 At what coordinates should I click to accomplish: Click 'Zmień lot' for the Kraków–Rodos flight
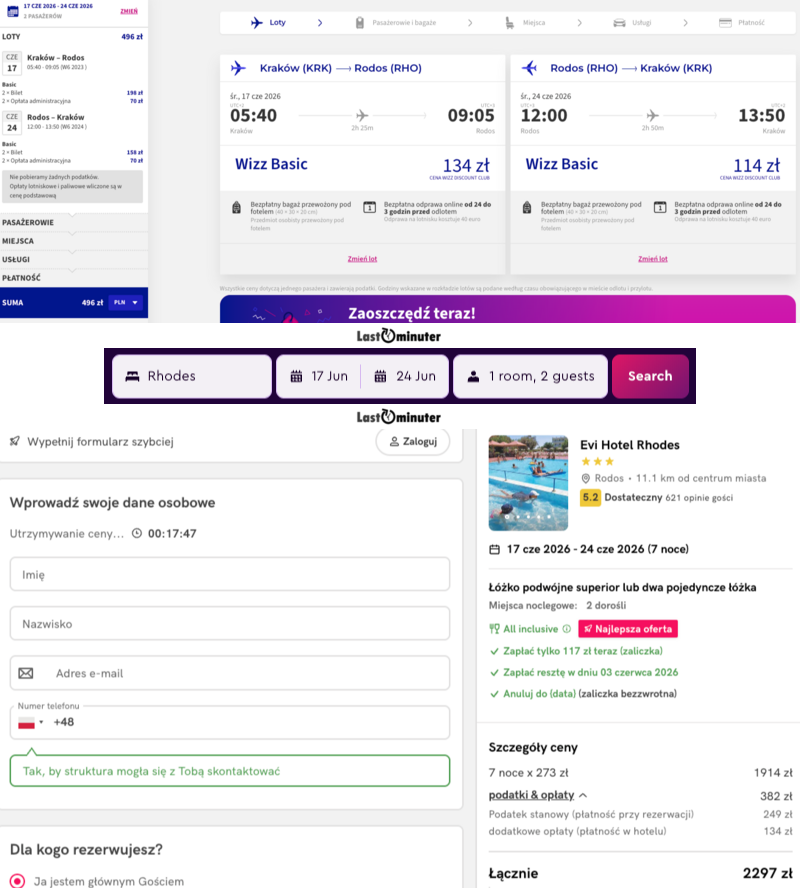tap(362, 259)
